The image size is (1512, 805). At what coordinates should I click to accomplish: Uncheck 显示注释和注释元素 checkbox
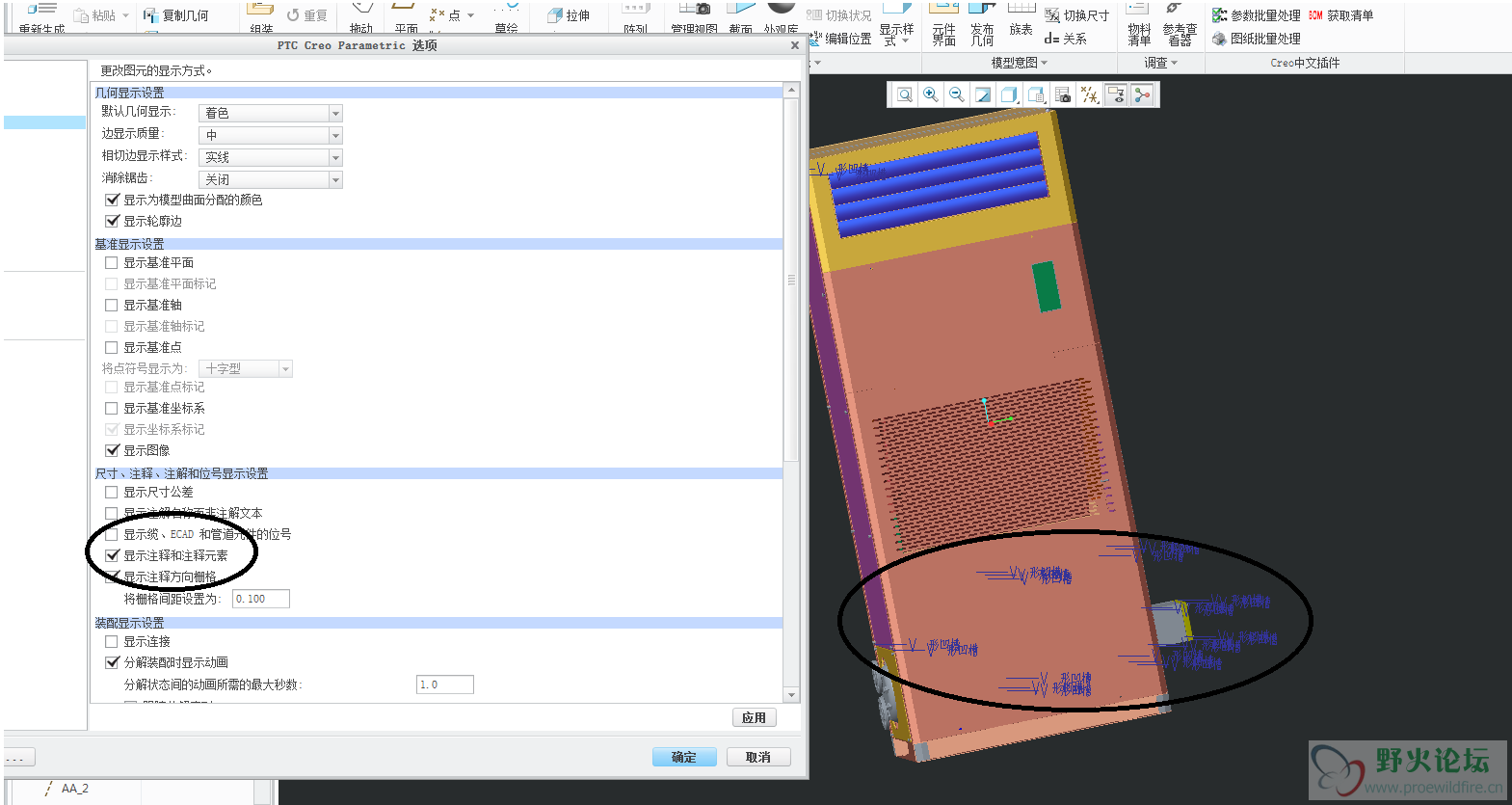112,556
